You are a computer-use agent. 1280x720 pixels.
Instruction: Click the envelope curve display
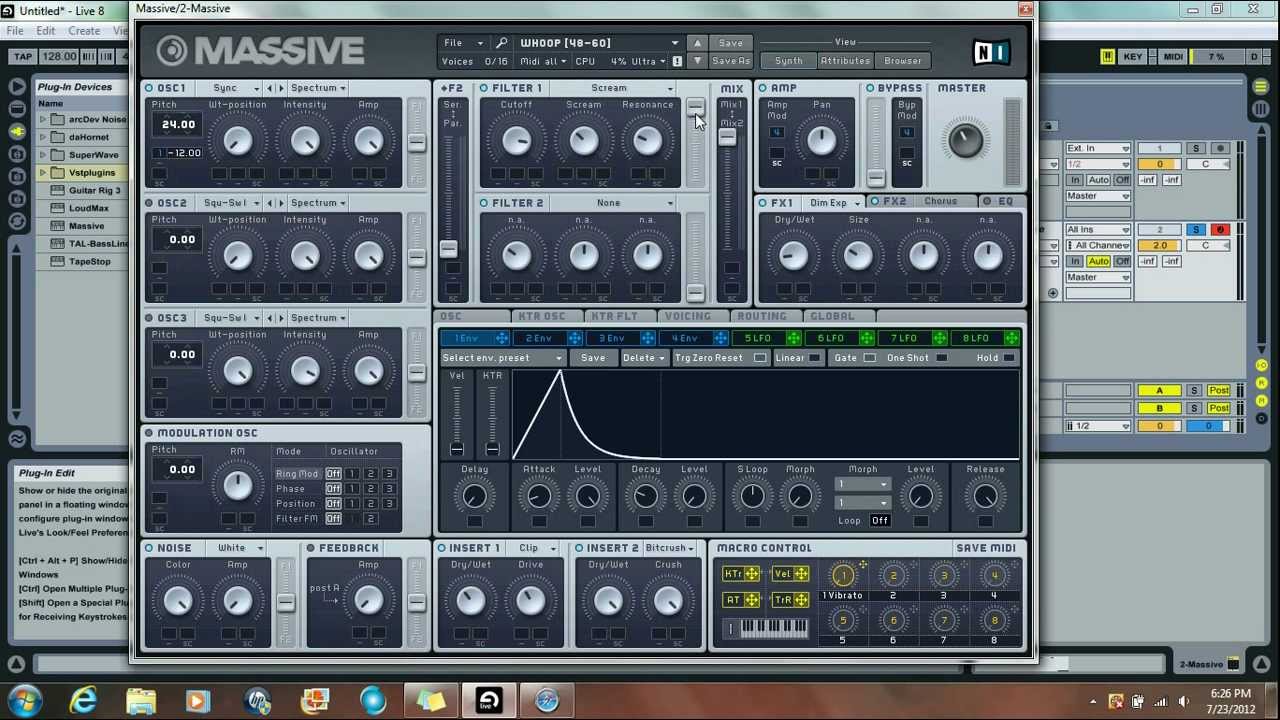coord(765,415)
